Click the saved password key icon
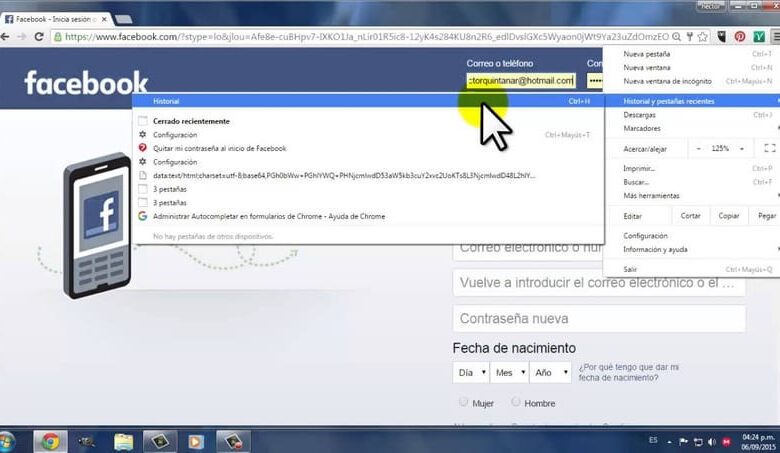780x453 pixels. click(x=689, y=37)
